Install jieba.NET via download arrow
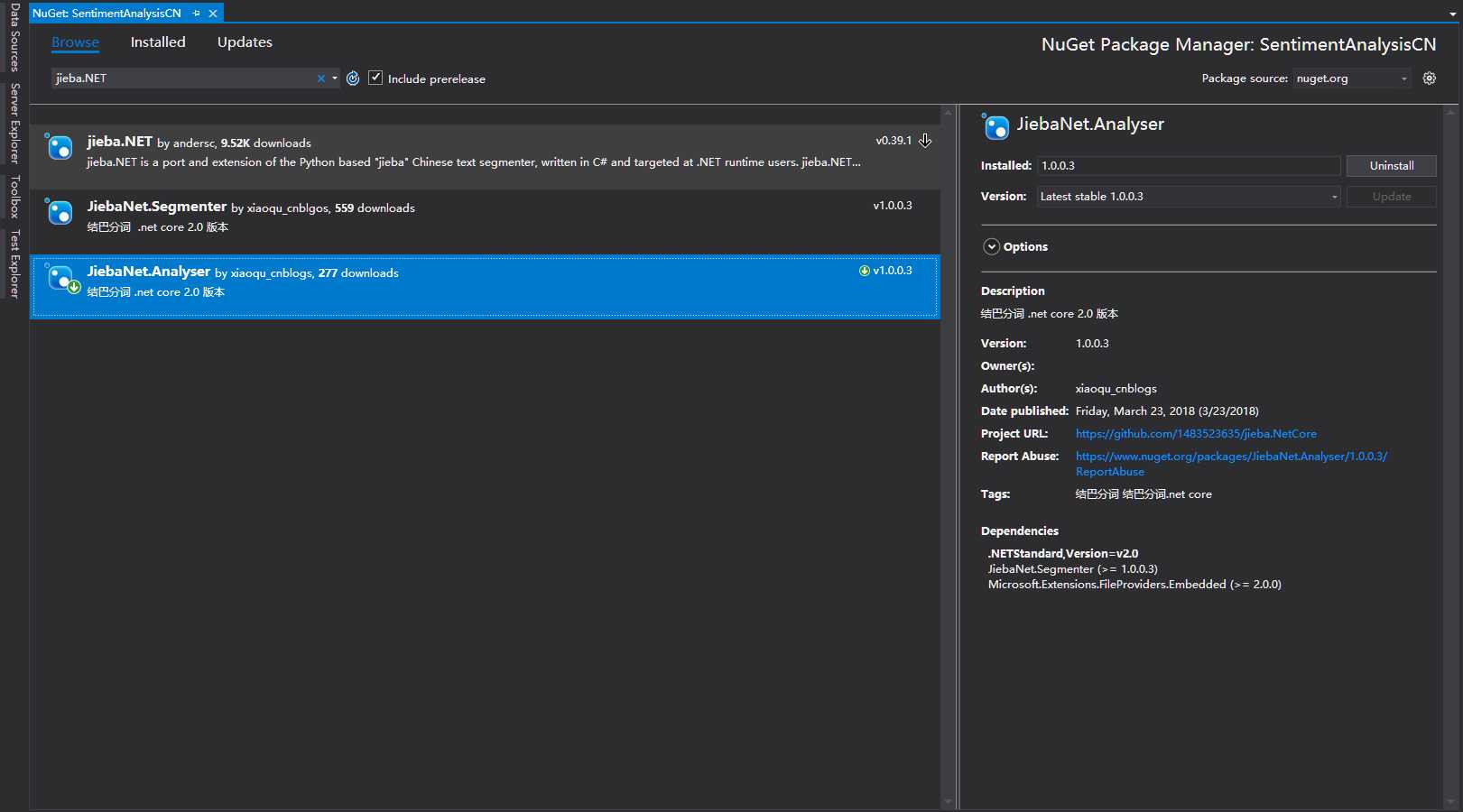 point(925,141)
